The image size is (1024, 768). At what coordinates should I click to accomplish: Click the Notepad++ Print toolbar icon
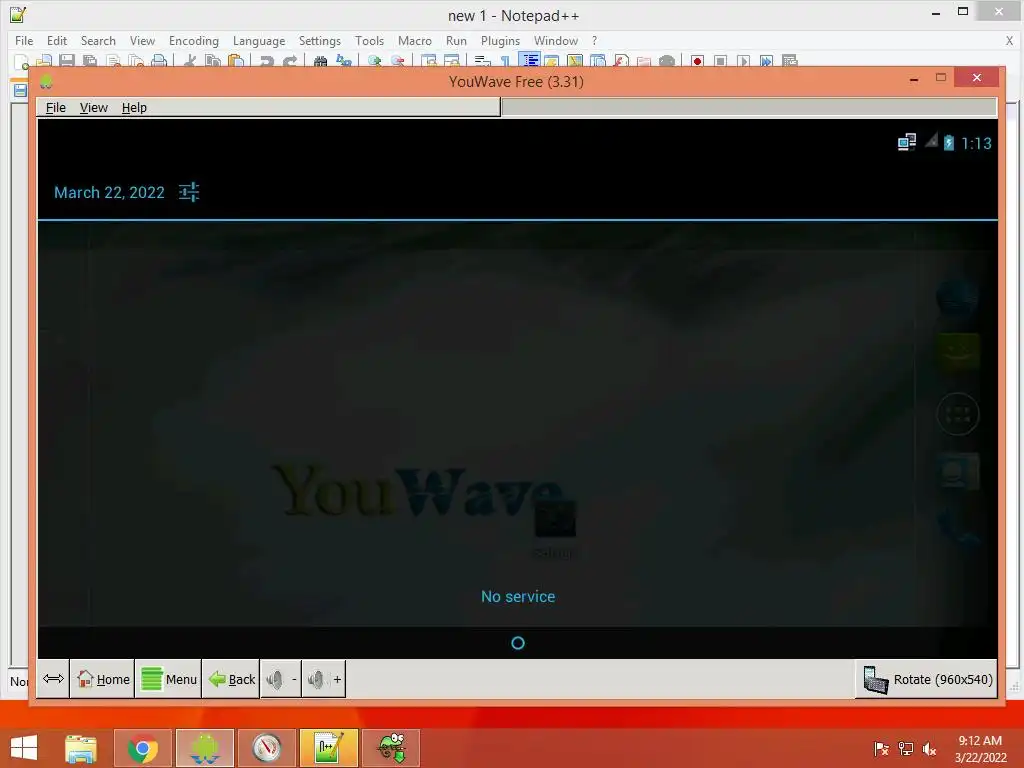[x=159, y=61]
